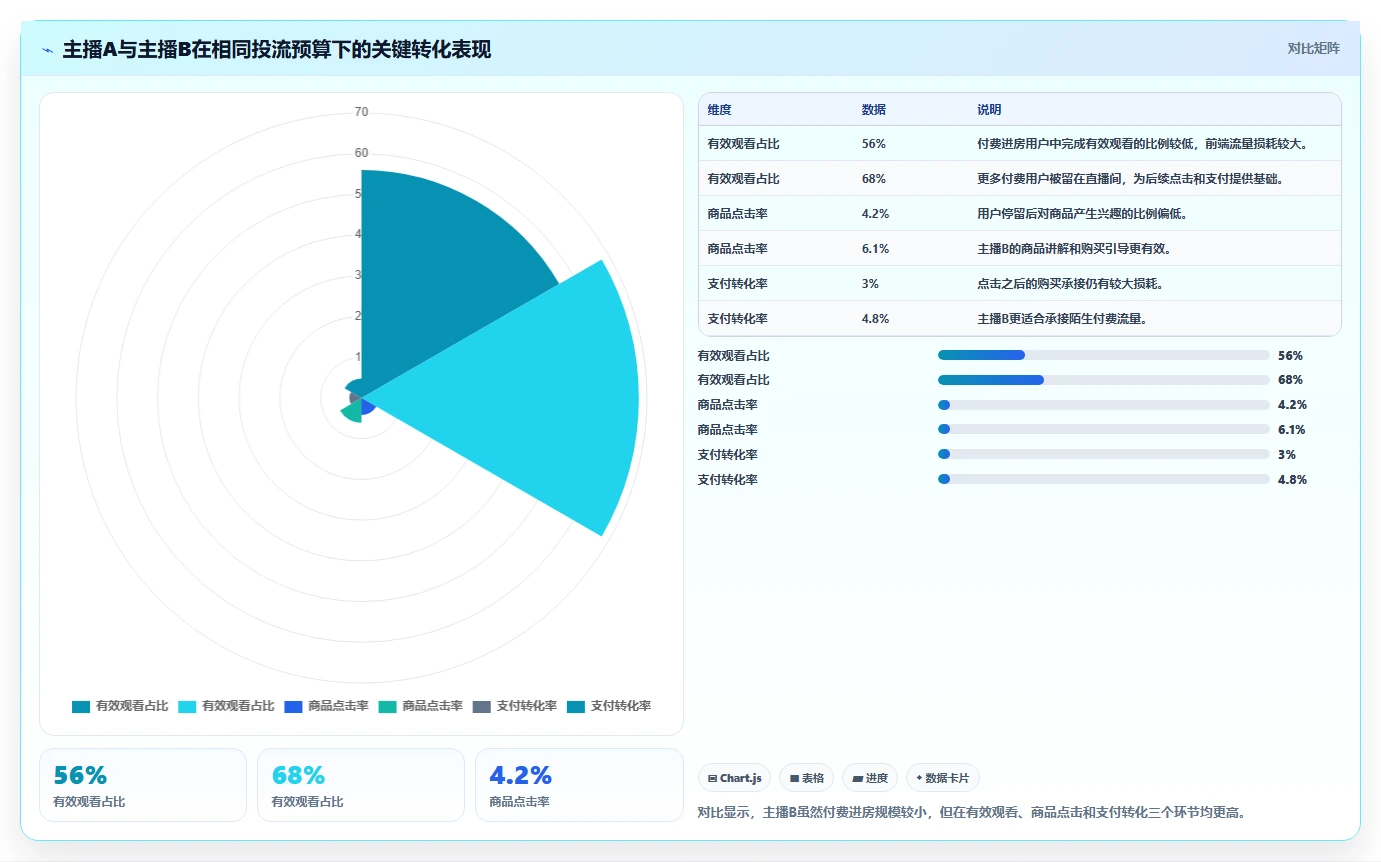The height and width of the screenshot is (862, 1381).
Task: Select the Chart.js chip
Action: [734, 778]
